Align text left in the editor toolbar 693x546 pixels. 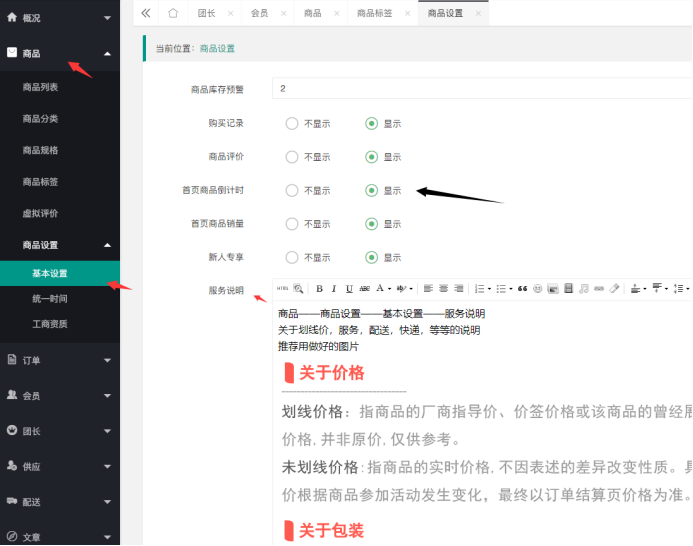pyautogui.click(x=428, y=288)
